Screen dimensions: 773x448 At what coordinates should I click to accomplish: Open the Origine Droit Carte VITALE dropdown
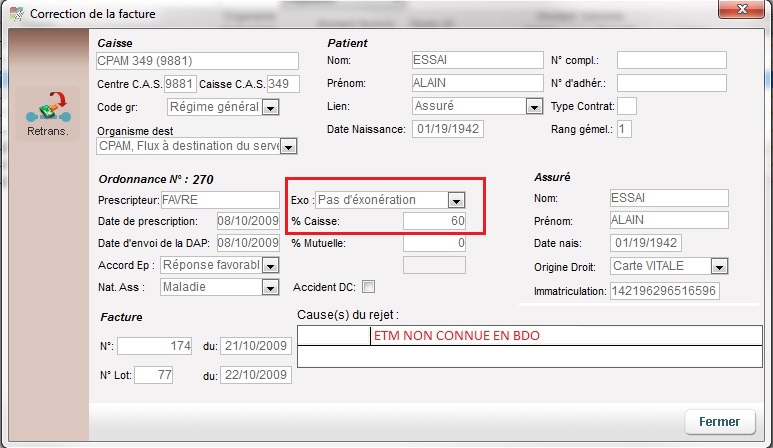(x=718, y=266)
